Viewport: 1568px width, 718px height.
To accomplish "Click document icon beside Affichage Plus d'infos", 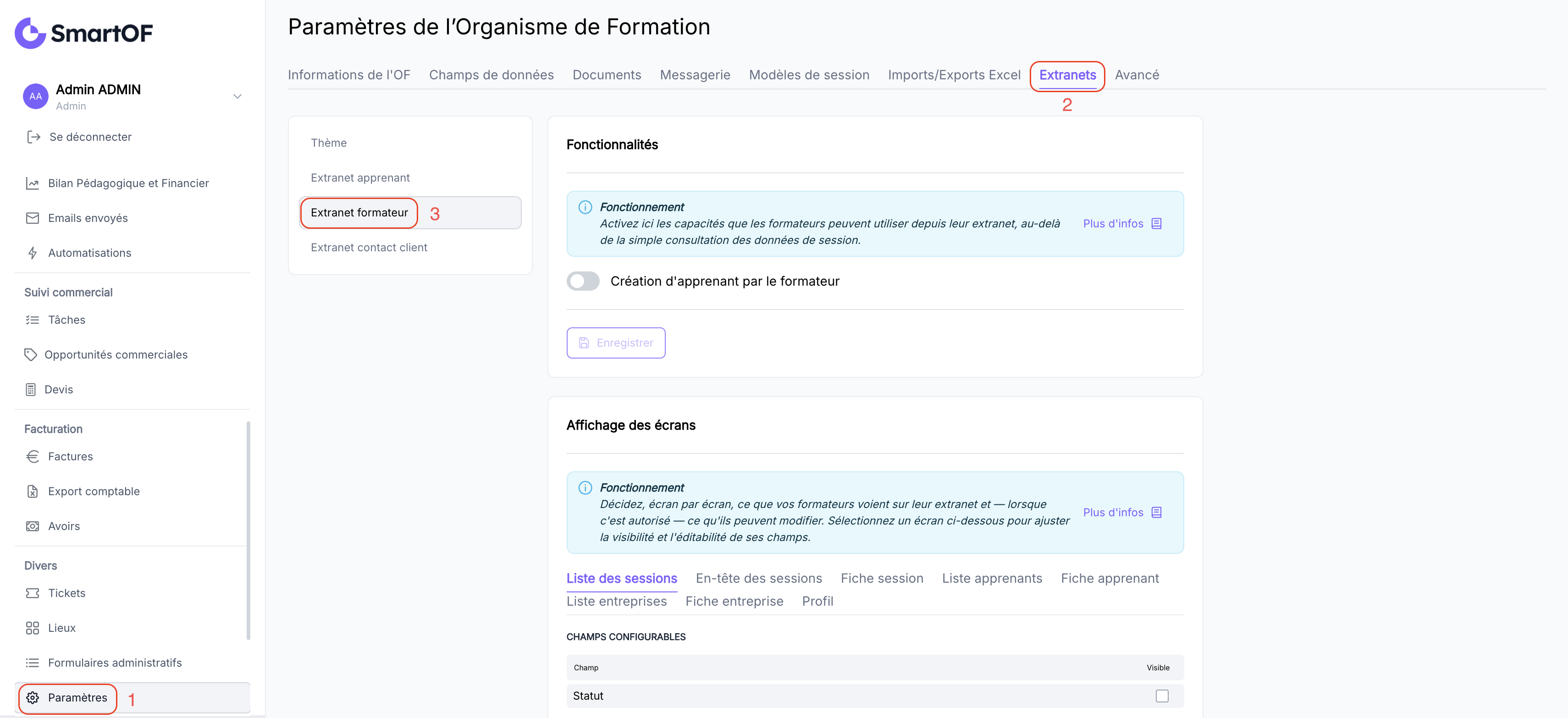I will tap(1157, 512).
